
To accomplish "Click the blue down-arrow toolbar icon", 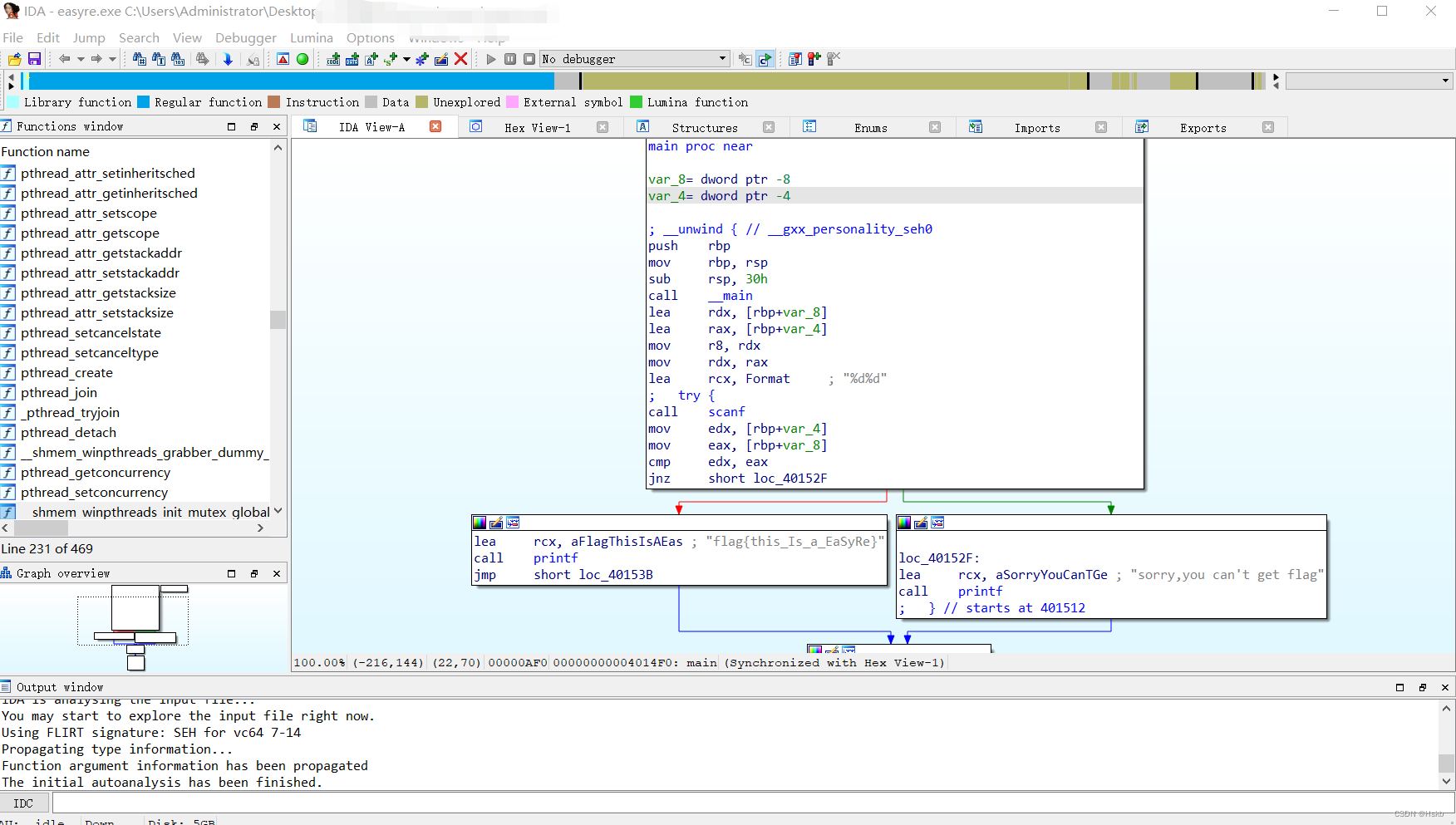I will [228, 59].
